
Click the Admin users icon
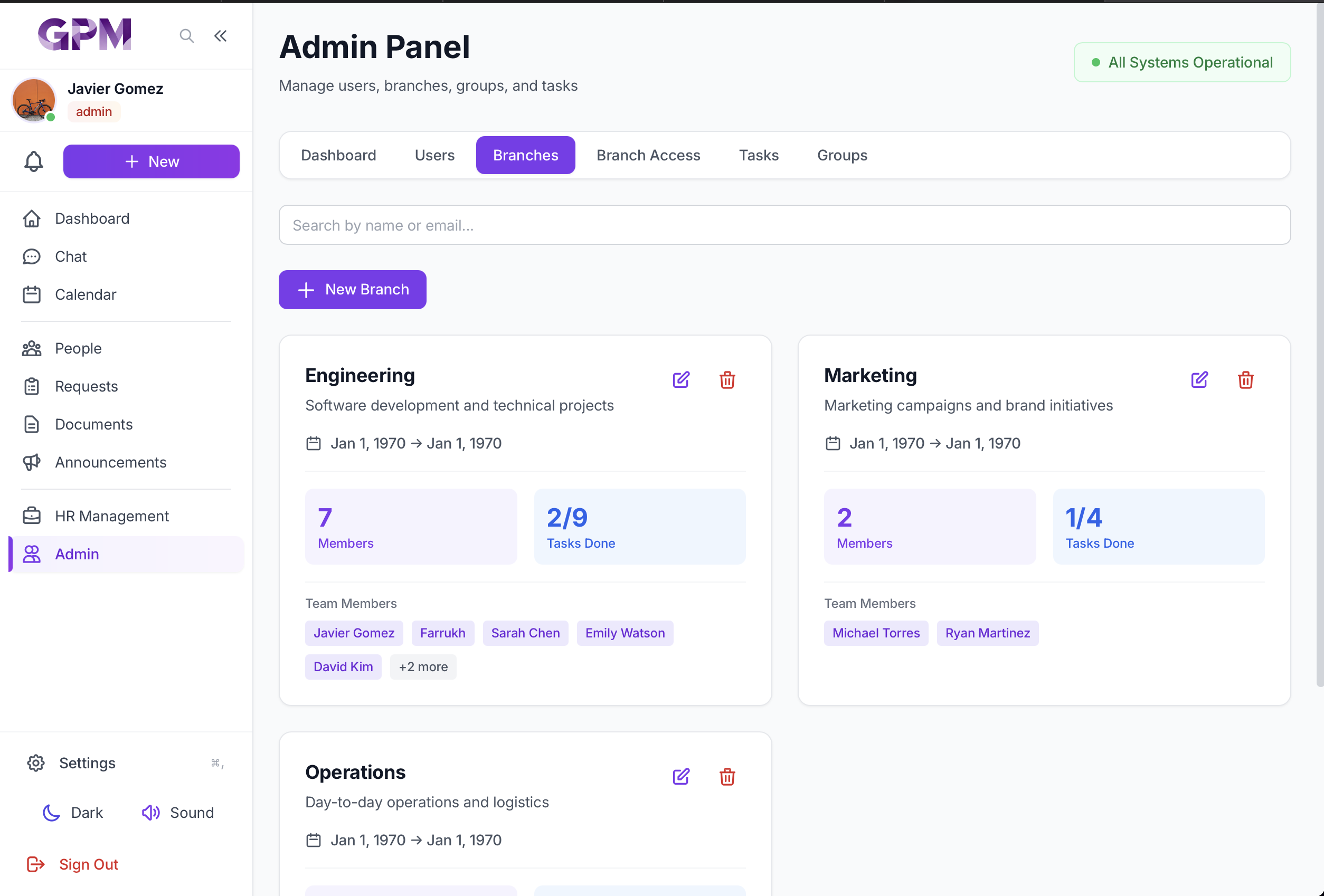tap(32, 554)
